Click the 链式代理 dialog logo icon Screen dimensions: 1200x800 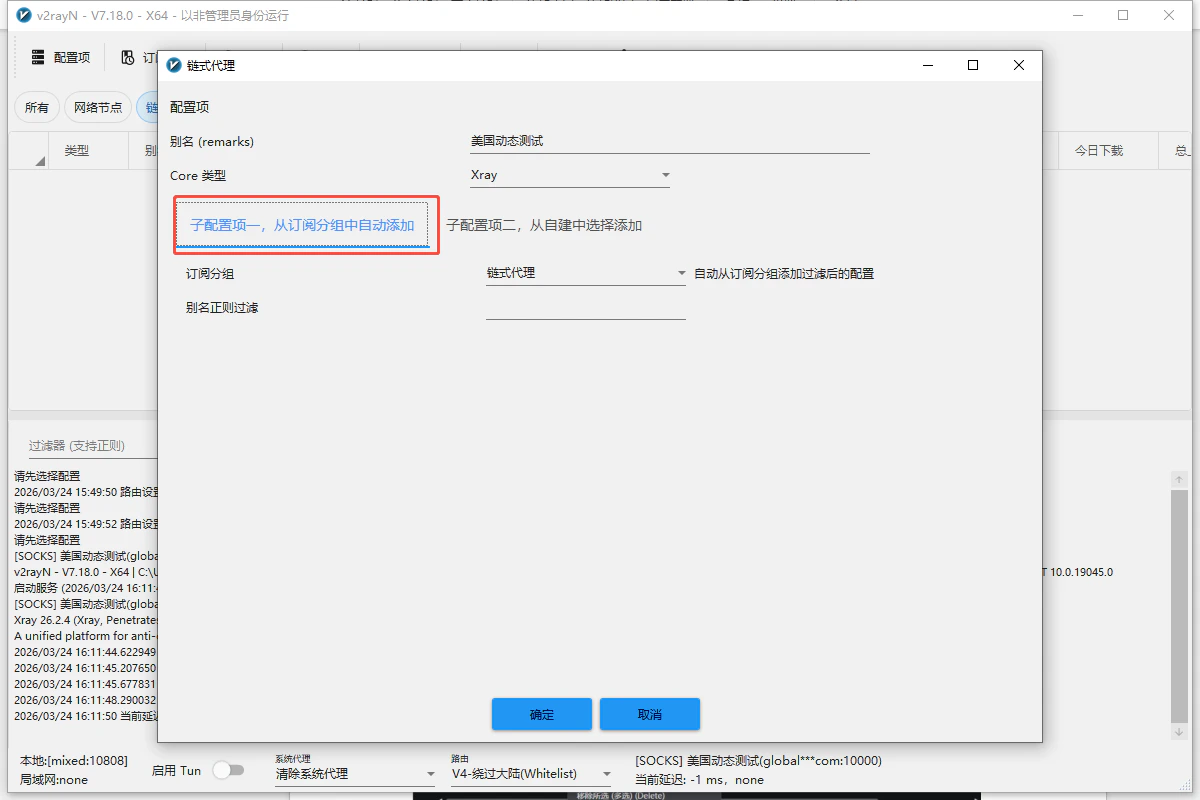(x=175, y=65)
